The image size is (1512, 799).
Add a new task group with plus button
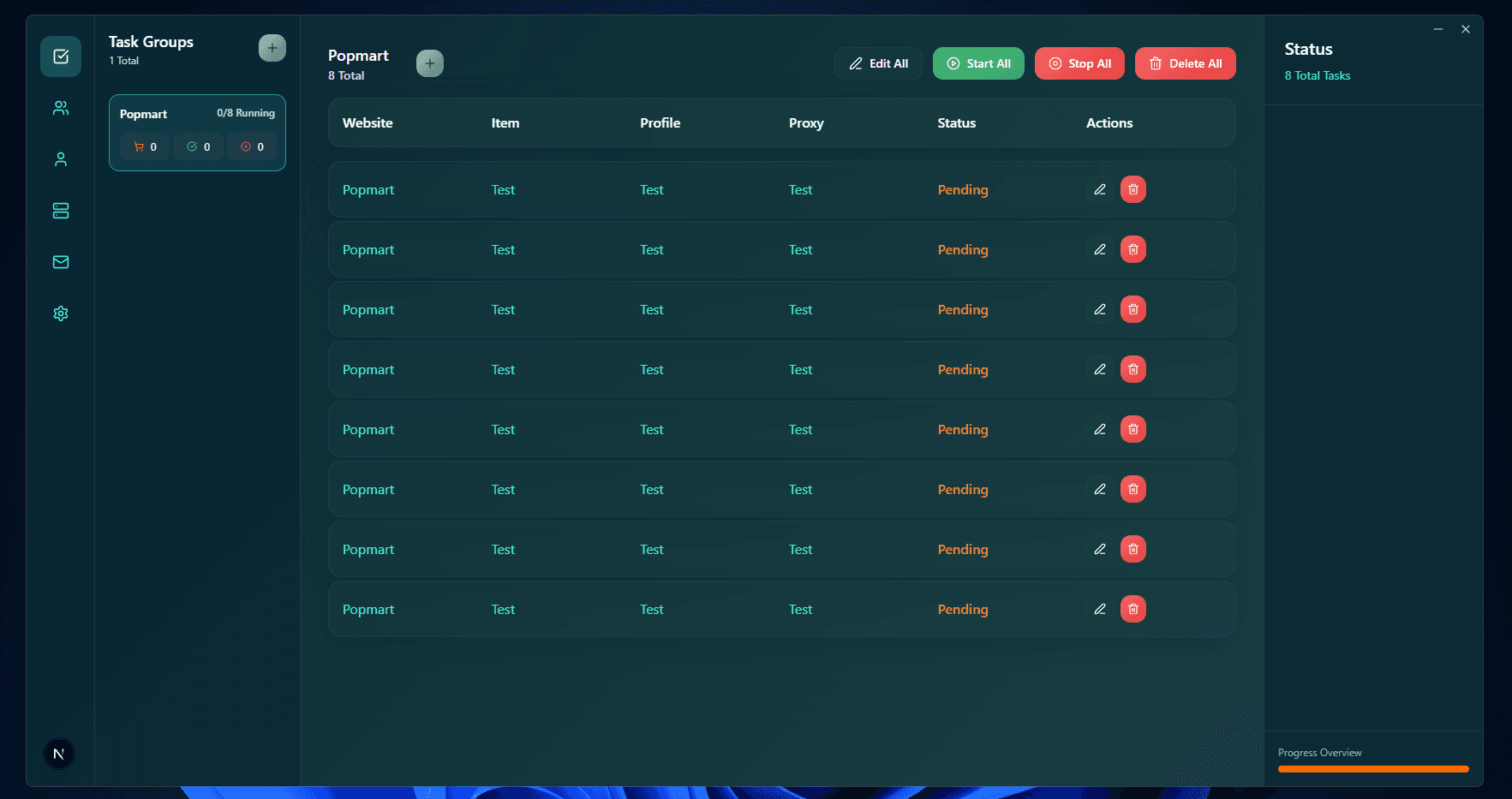[272, 48]
